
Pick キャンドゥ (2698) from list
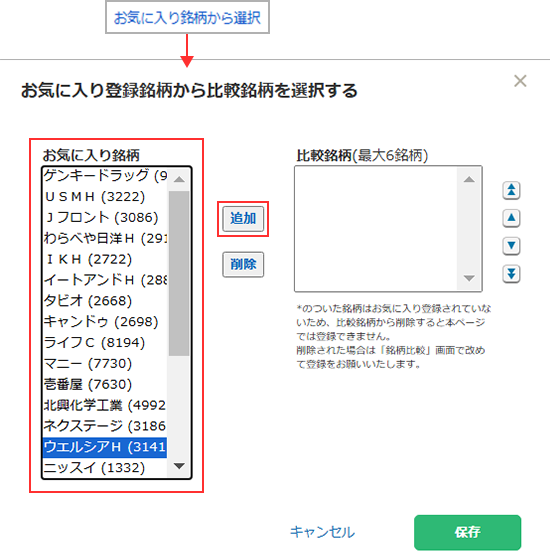pos(105,321)
